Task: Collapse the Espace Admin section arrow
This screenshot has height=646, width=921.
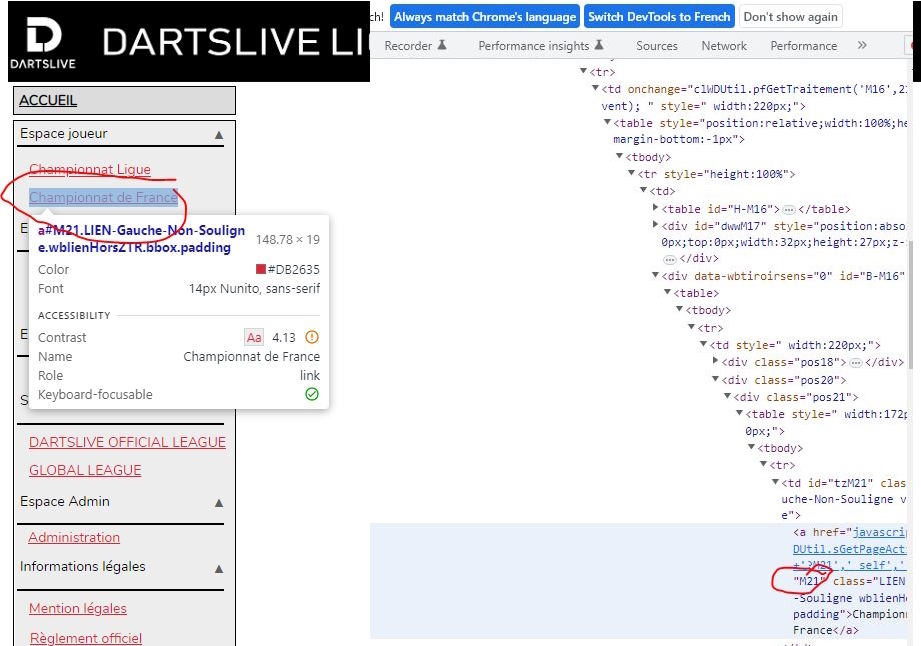Action: [x=219, y=503]
